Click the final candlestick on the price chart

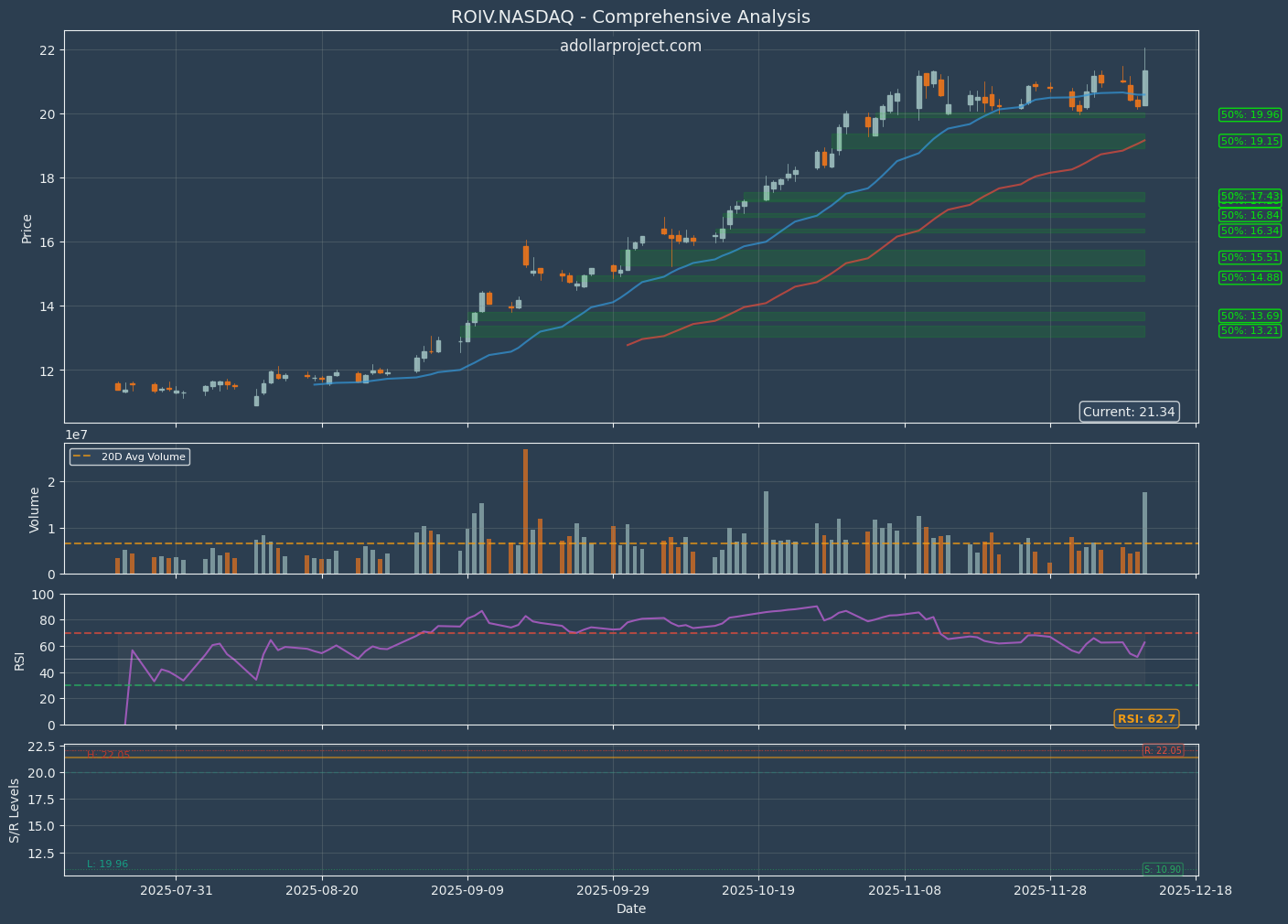click(1144, 88)
